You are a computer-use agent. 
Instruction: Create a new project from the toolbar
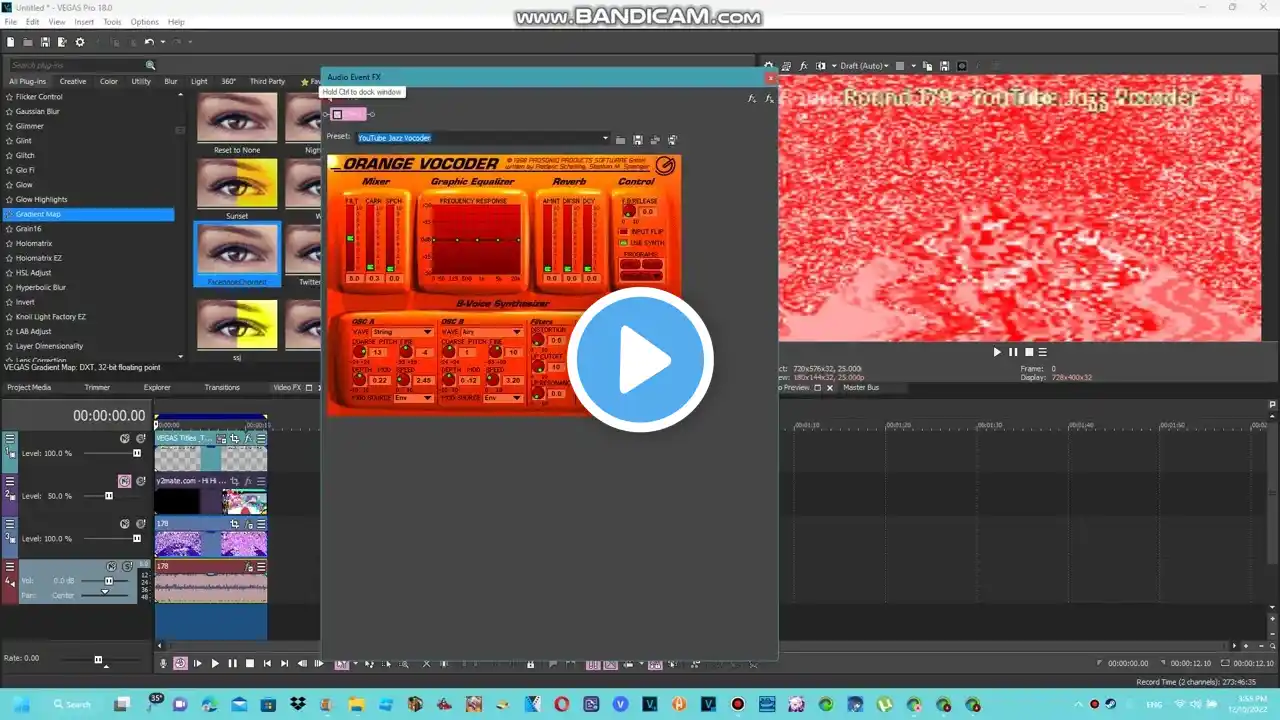(10, 42)
